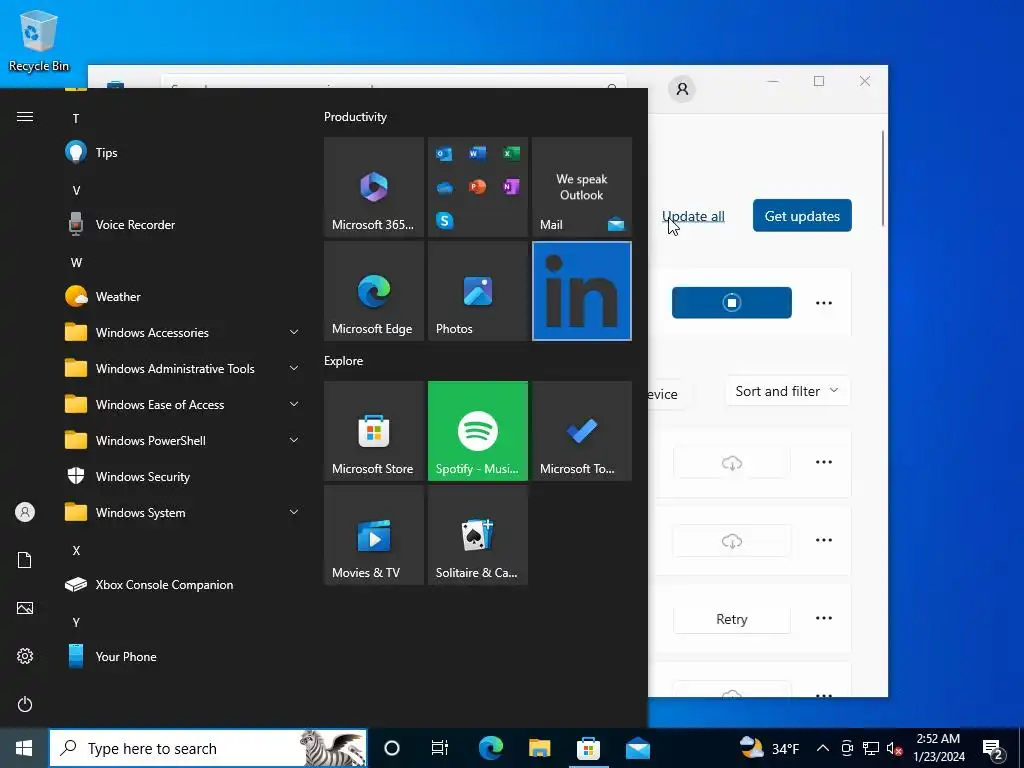Expand the Start menu hamburger button
The image size is (1024, 768).
click(x=25, y=117)
